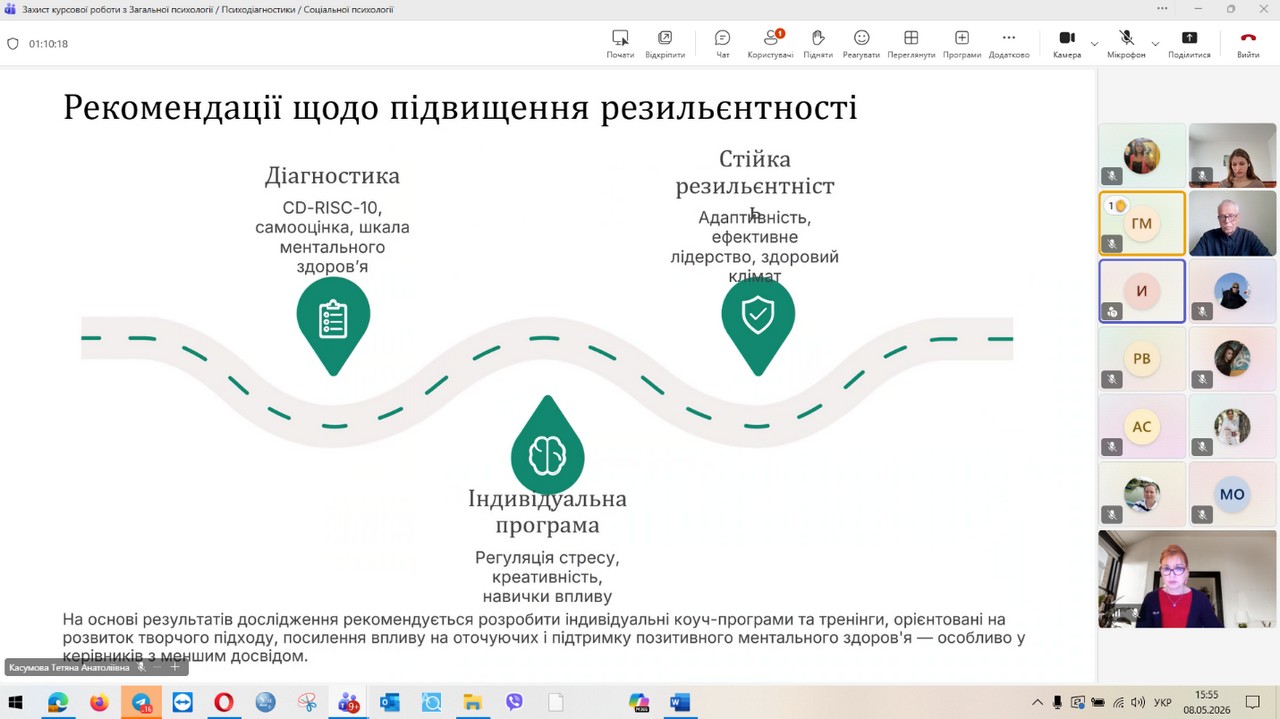Select the ГМ participant tile
The image size is (1280, 719).
click(1142, 224)
